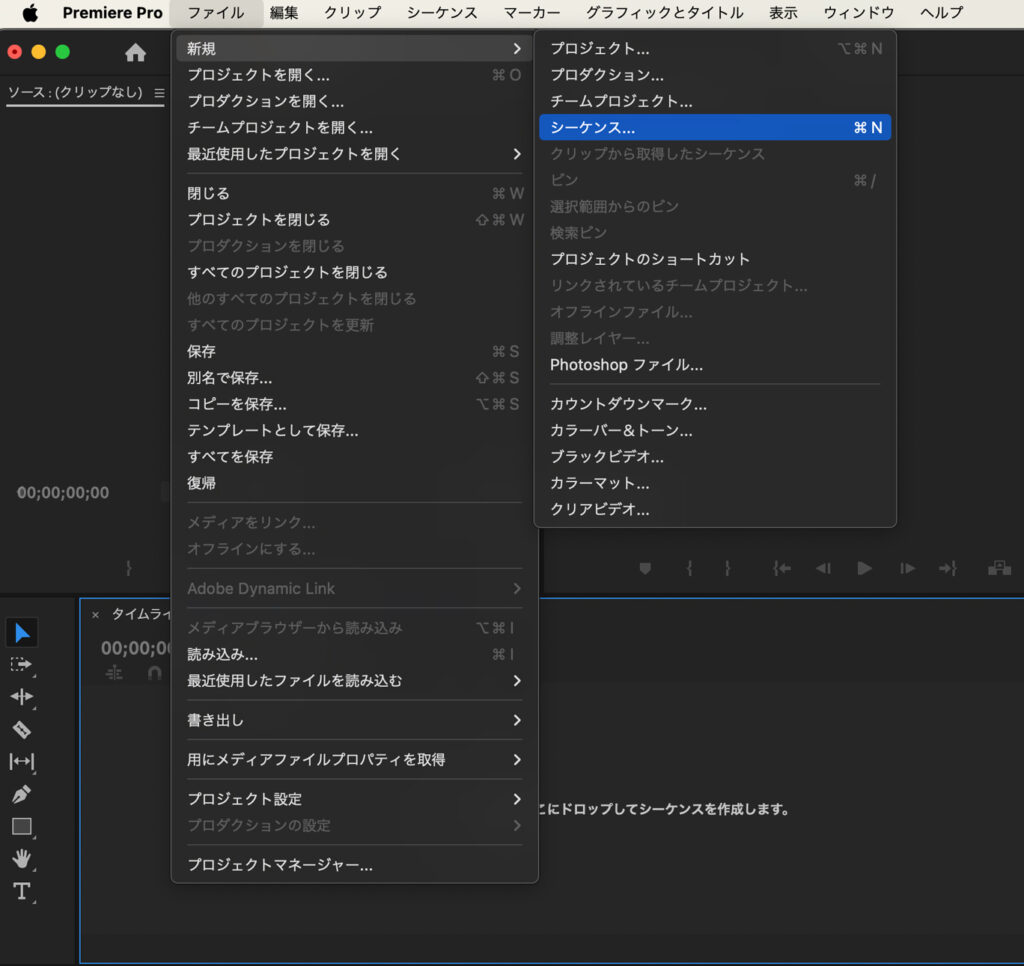
Task: Expand 最近使用したファイルを読み込む submenu
Action: coord(517,681)
